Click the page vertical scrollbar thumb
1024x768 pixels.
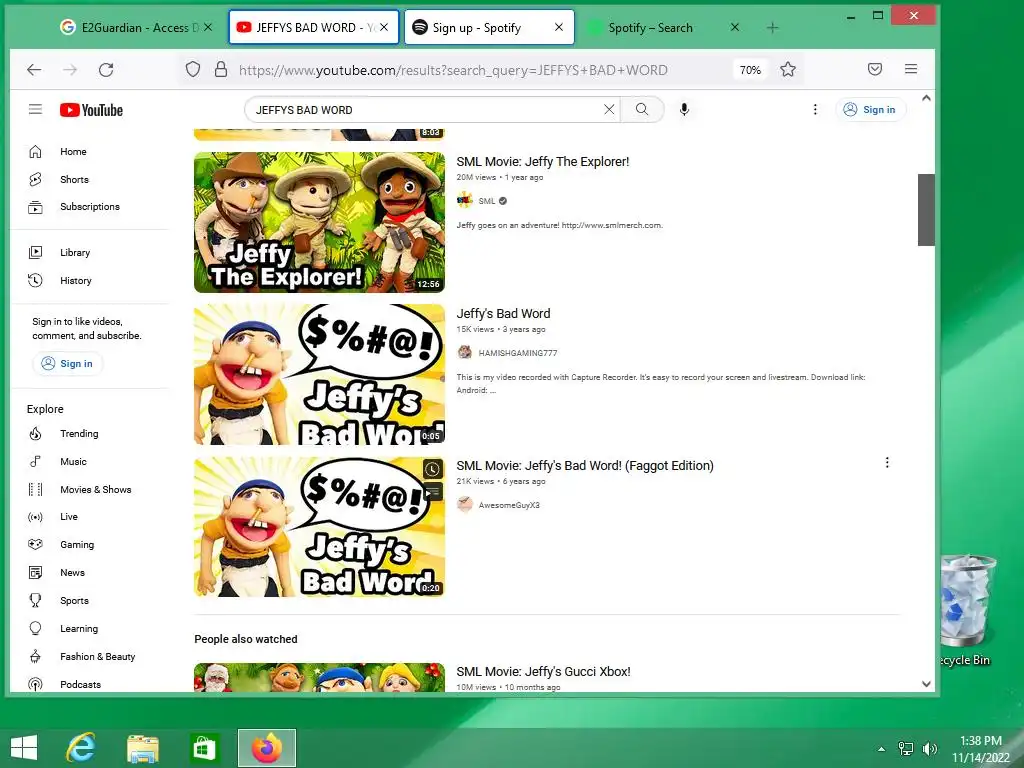click(x=926, y=210)
